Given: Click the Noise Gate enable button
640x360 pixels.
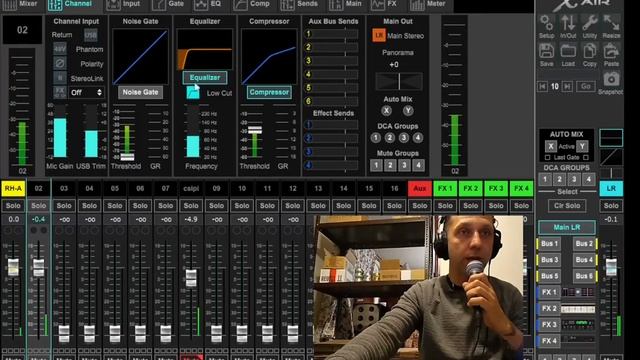Looking at the screenshot, I should [140, 92].
